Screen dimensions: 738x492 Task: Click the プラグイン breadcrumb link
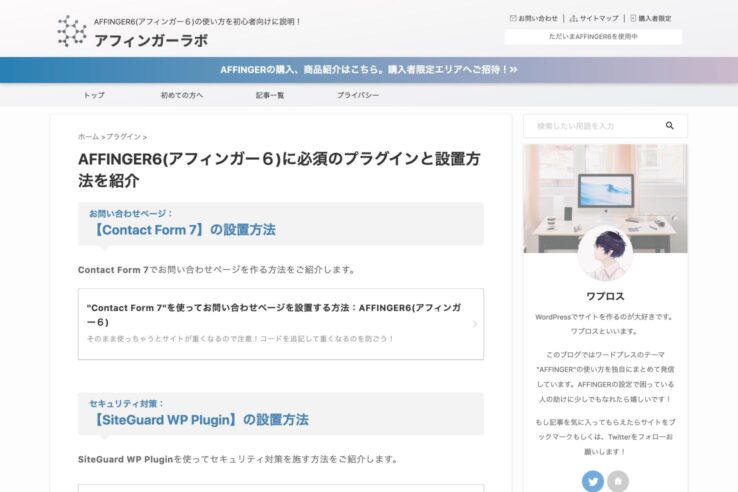123,137
